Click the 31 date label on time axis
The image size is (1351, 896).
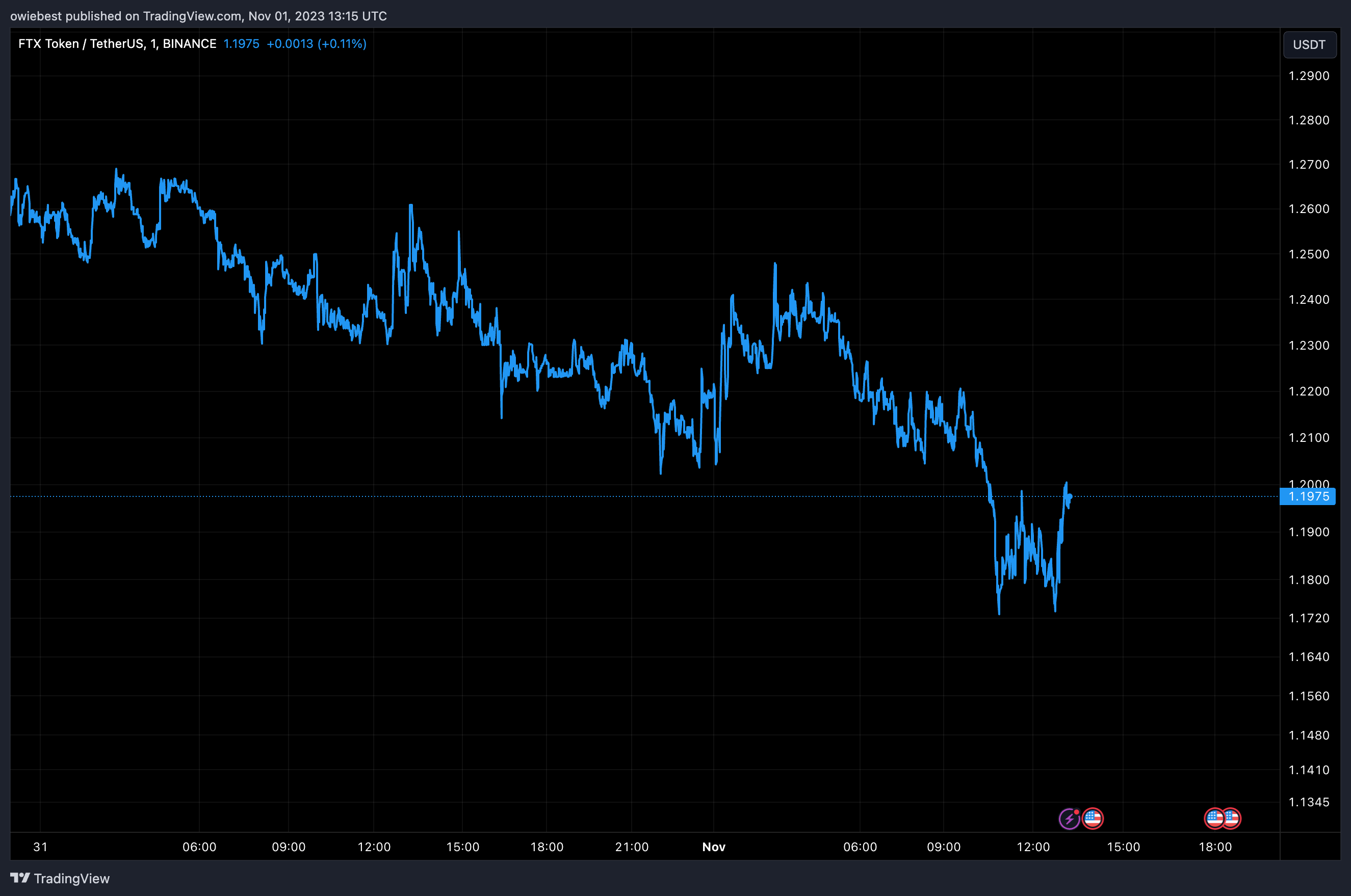(x=41, y=847)
